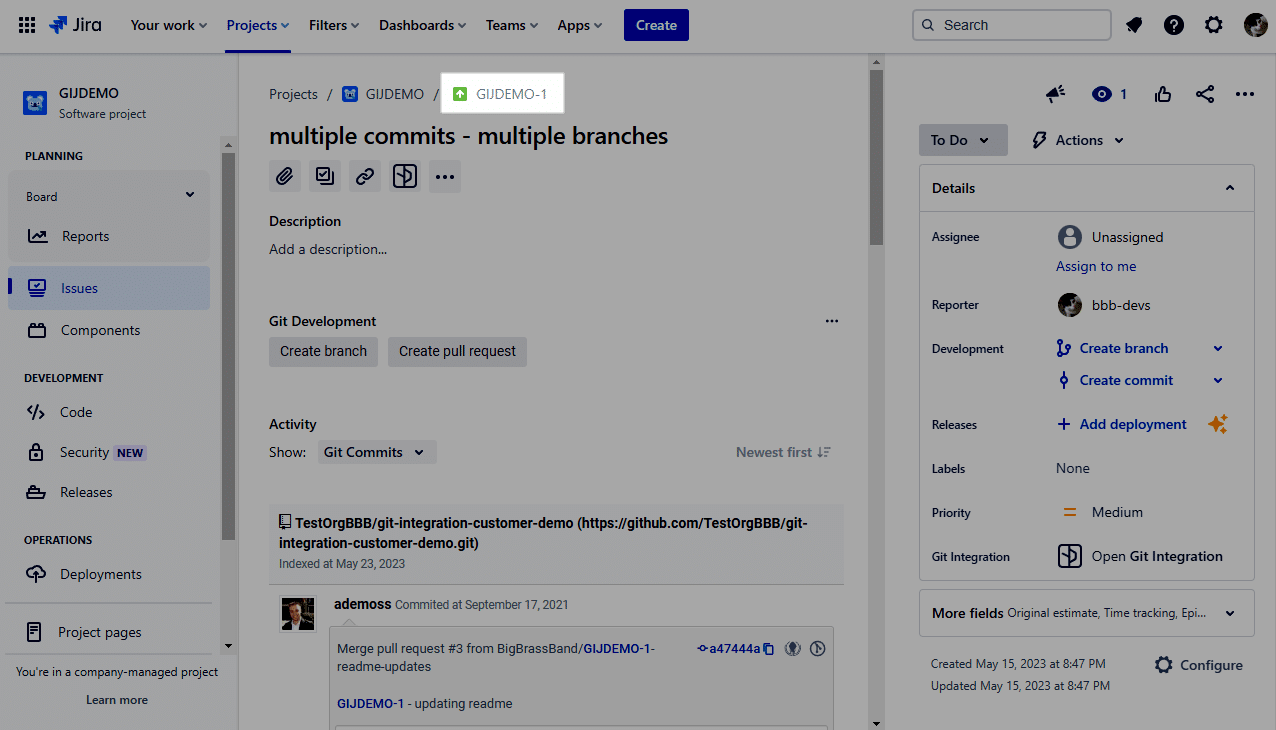Click the Create branch button
Screen dimensions: 1276x730
pyautogui.click(x=323, y=351)
